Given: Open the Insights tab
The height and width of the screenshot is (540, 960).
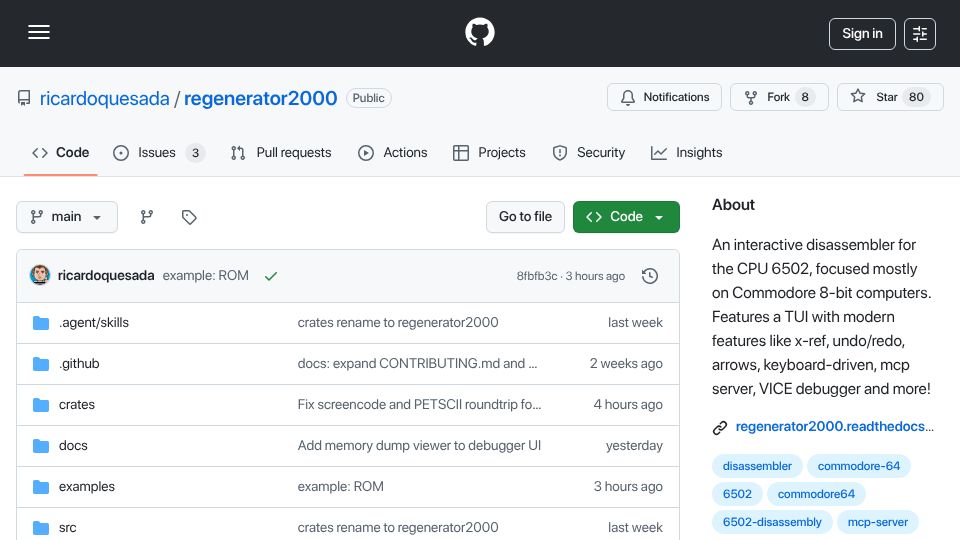Looking at the screenshot, I should point(686,152).
